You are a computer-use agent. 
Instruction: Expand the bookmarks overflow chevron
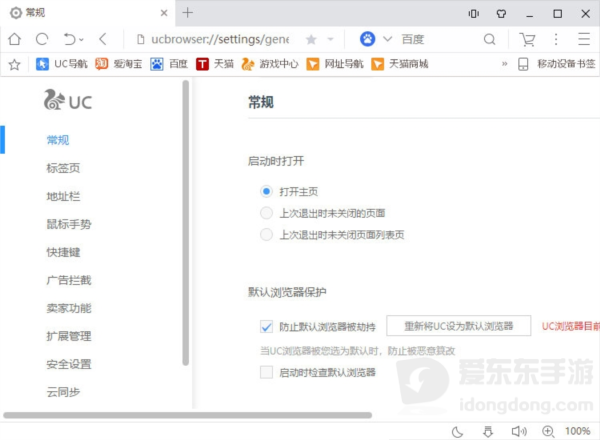tap(505, 64)
